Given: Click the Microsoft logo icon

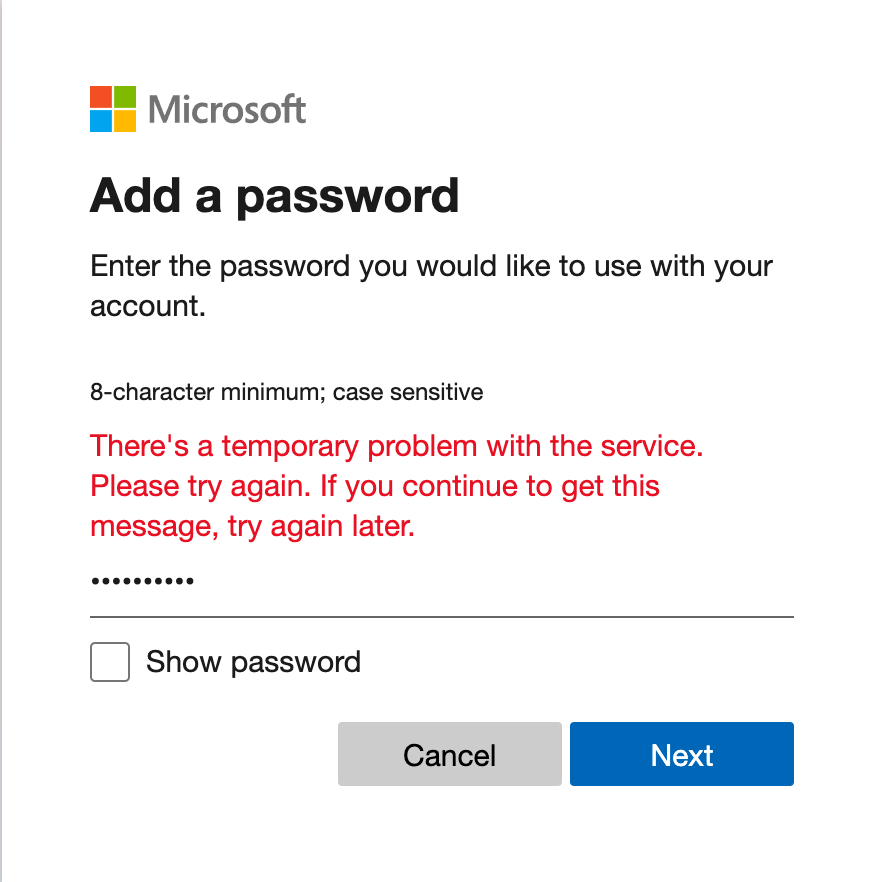Looking at the screenshot, I should [x=112, y=109].
